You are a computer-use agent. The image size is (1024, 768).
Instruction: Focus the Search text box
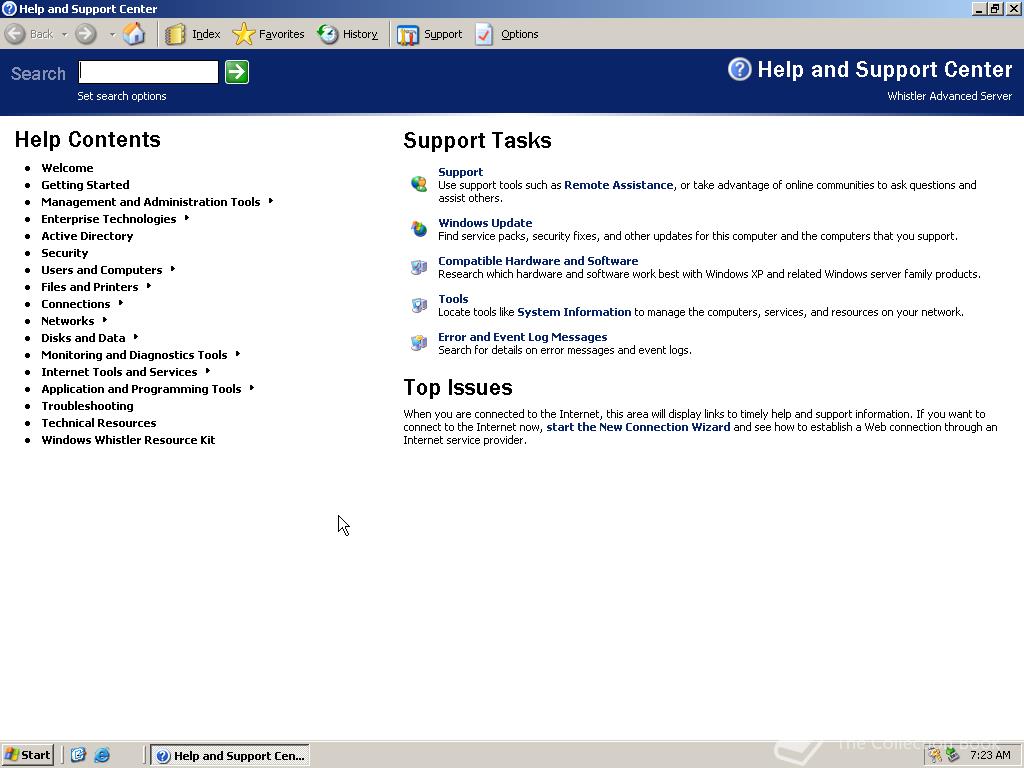pos(148,72)
